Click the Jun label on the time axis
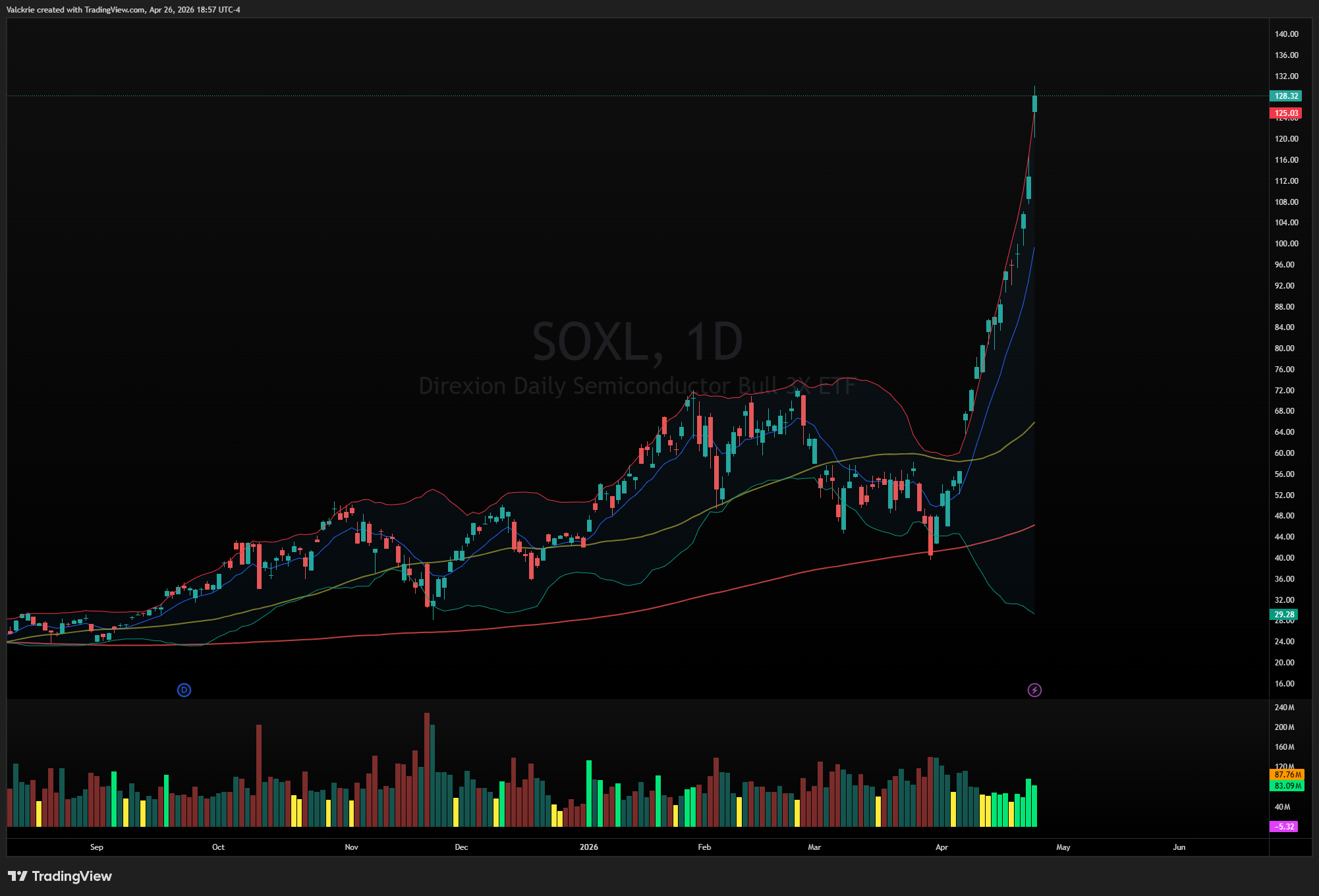The height and width of the screenshot is (896, 1319). click(x=1179, y=847)
